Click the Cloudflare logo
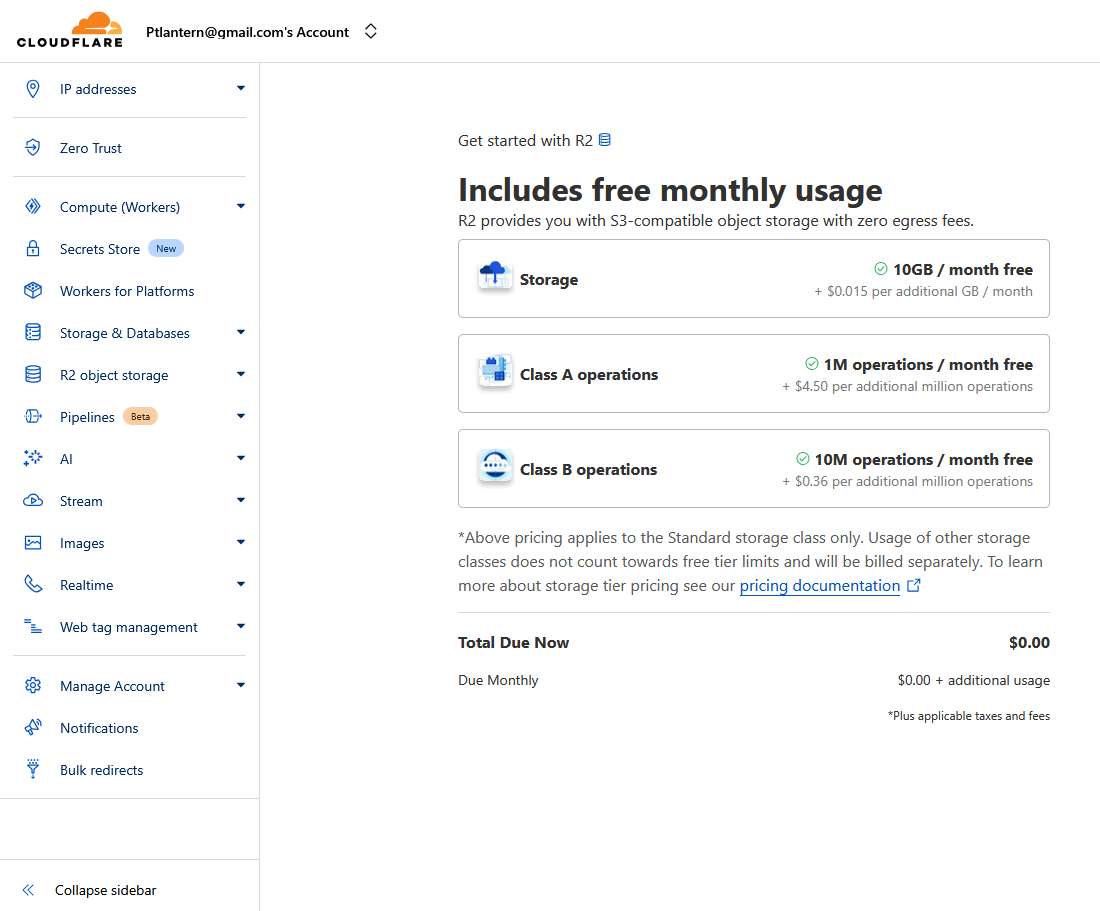This screenshot has height=911, width=1100. 69,30
